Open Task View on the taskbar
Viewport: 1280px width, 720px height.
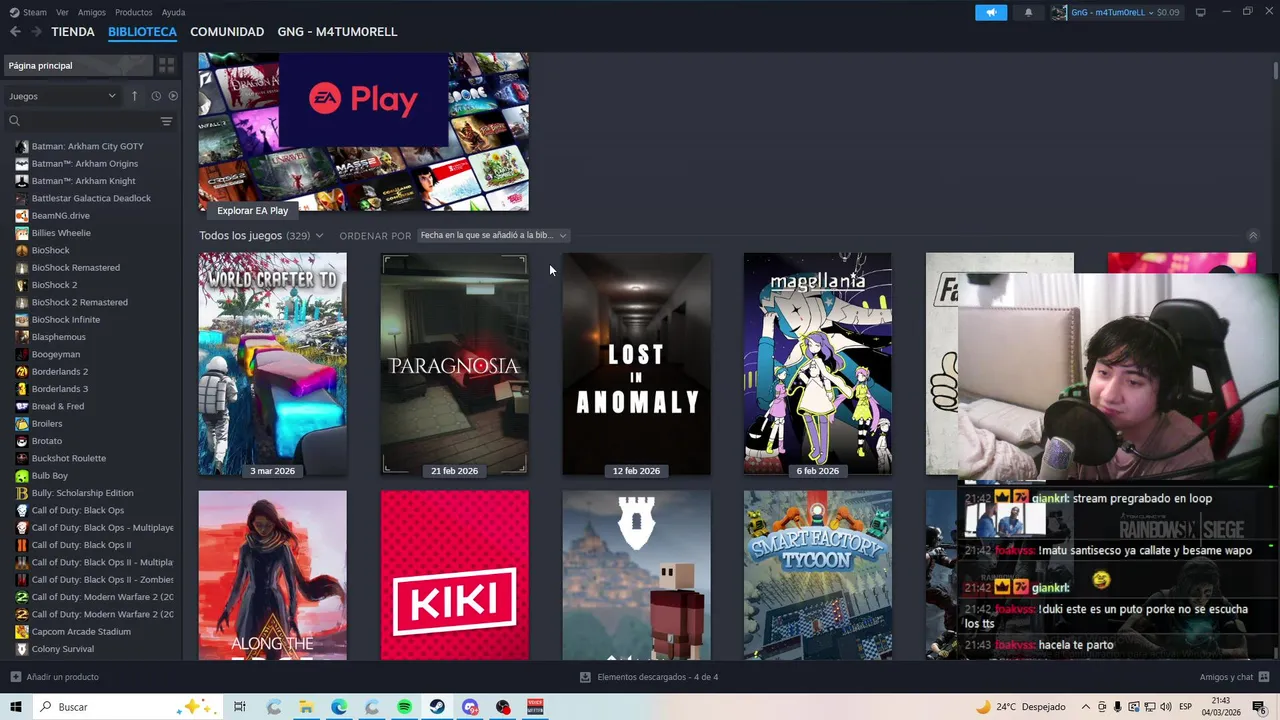point(240,707)
